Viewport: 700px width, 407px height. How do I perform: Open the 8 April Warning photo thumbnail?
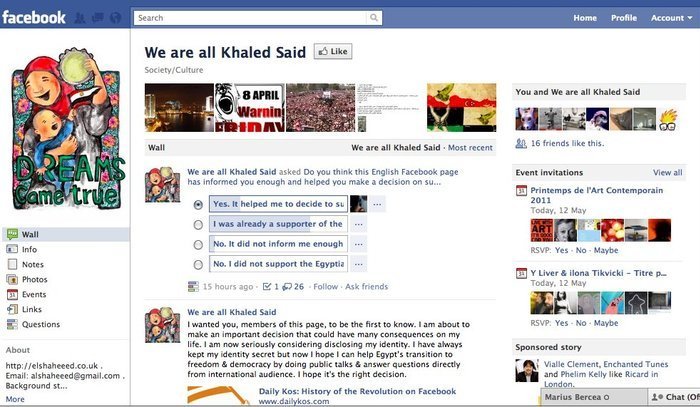[x=250, y=107]
